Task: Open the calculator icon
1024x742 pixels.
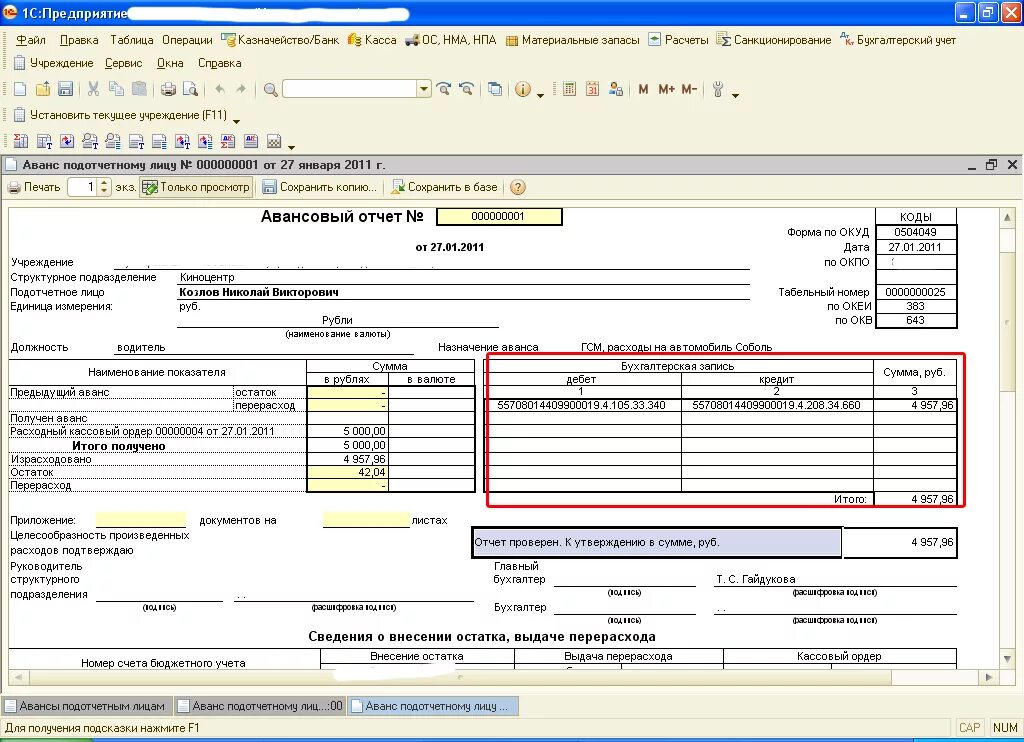Action: (569, 89)
